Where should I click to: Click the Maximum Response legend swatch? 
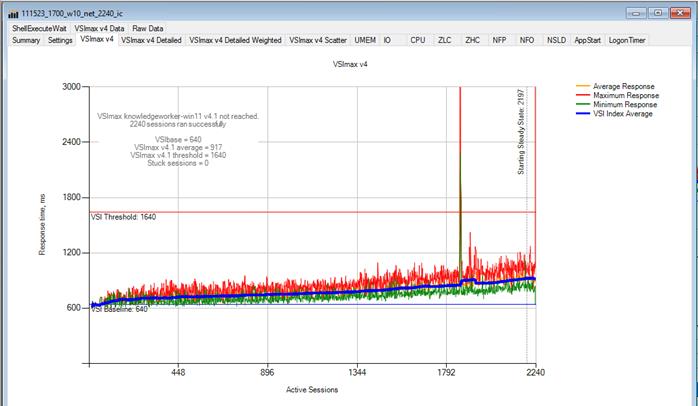click(x=583, y=95)
